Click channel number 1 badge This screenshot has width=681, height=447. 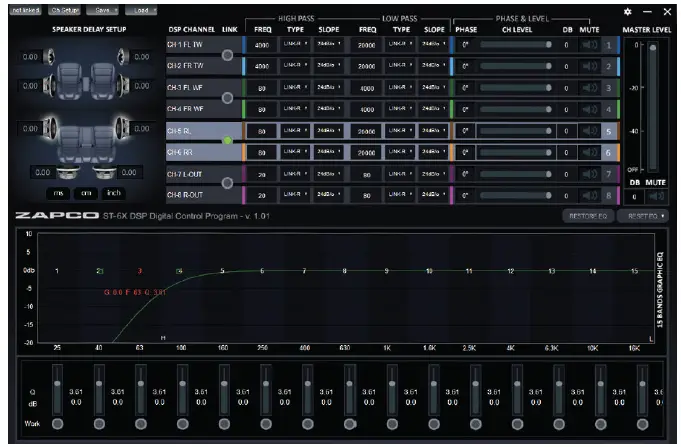point(608,45)
